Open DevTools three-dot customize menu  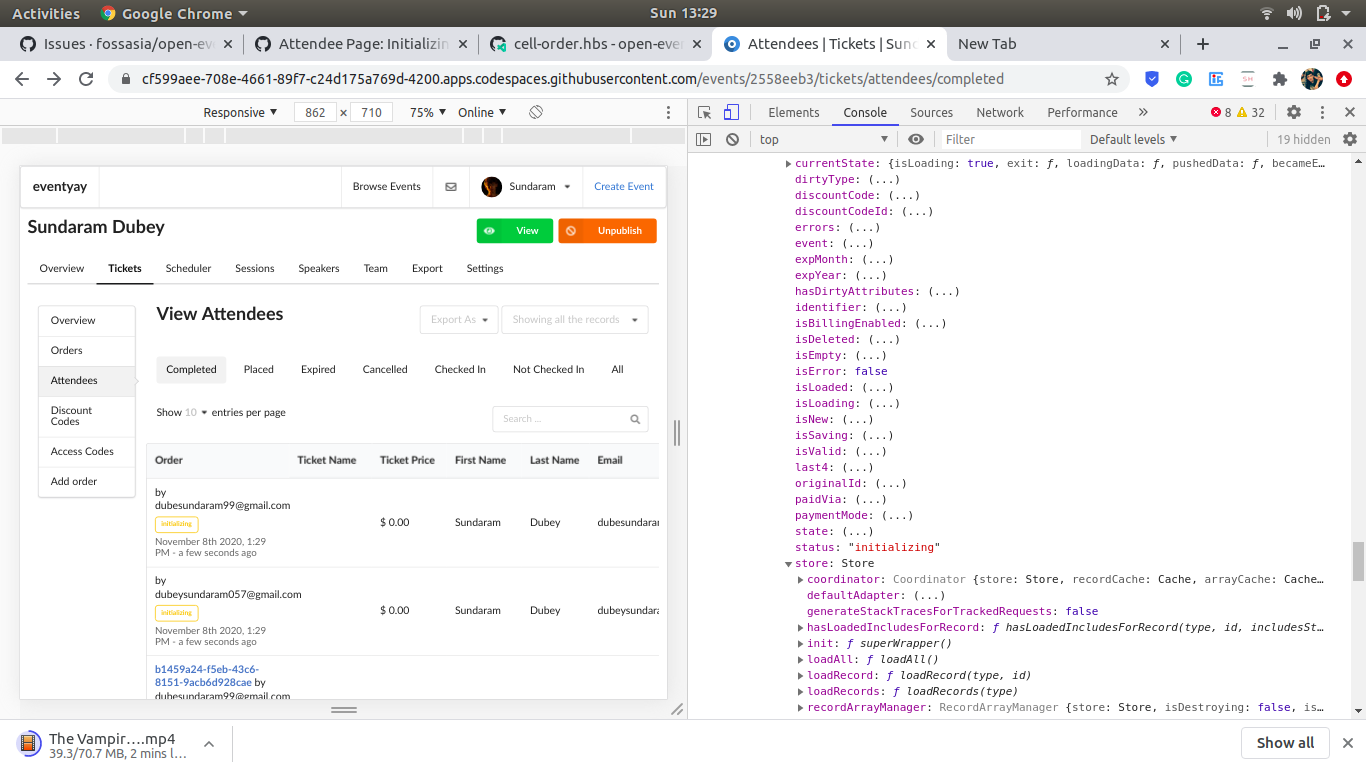(1322, 112)
